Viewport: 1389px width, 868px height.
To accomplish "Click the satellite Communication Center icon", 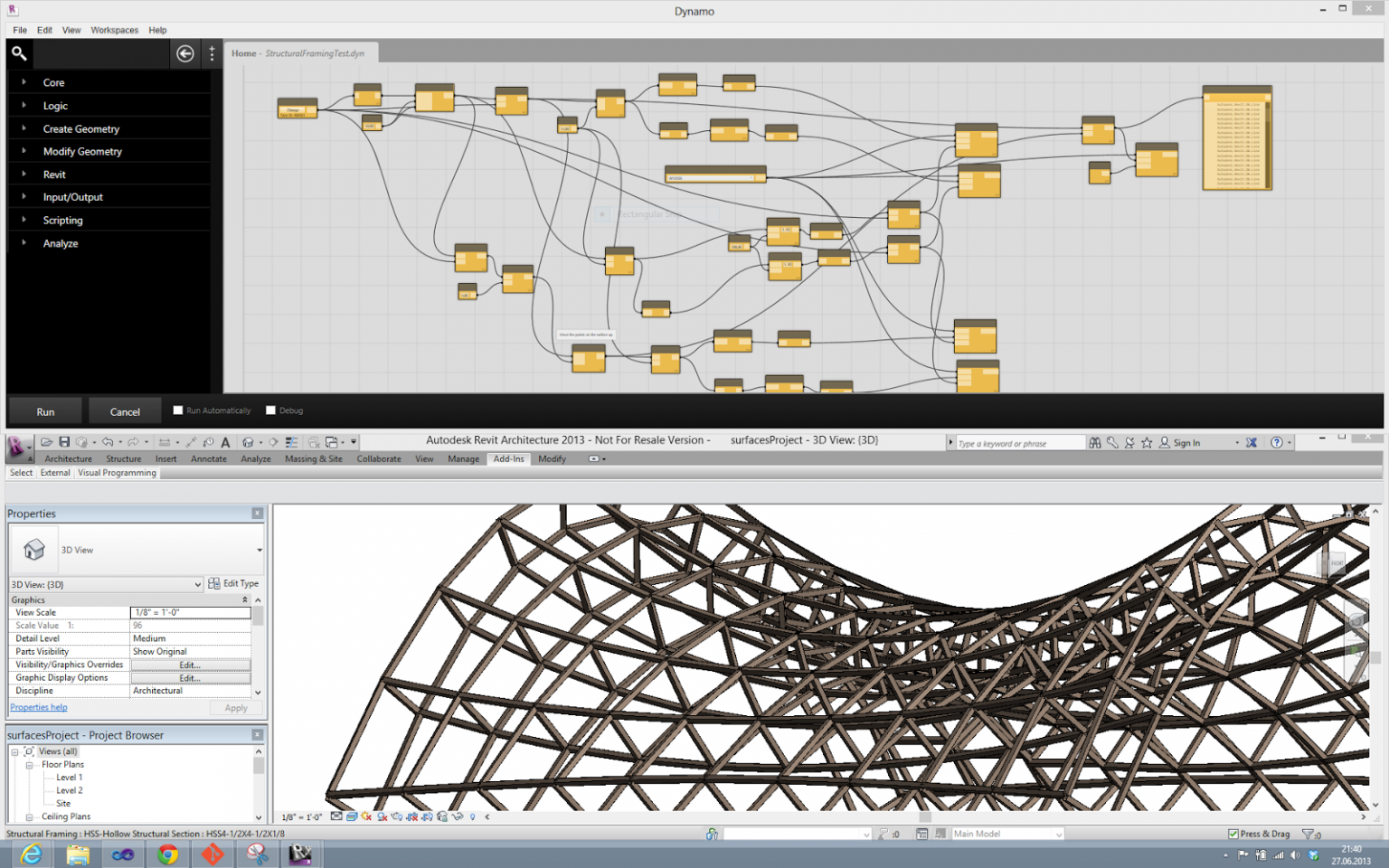I will (1129, 442).
